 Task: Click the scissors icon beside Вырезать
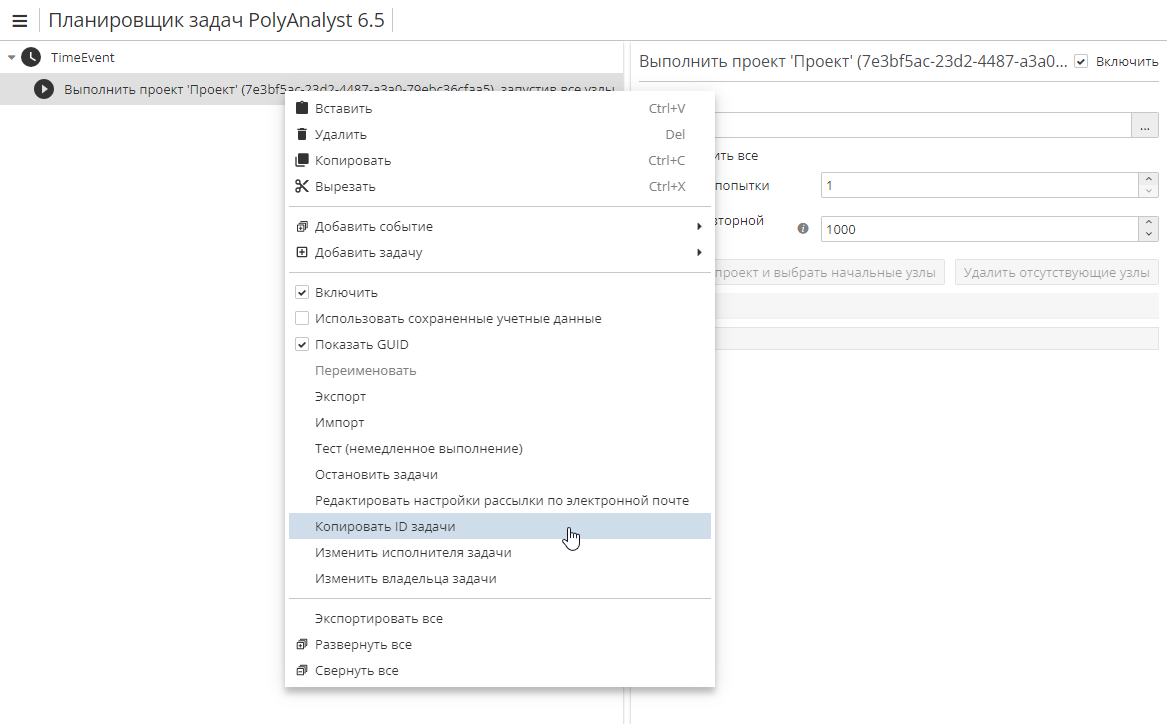[x=301, y=186]
